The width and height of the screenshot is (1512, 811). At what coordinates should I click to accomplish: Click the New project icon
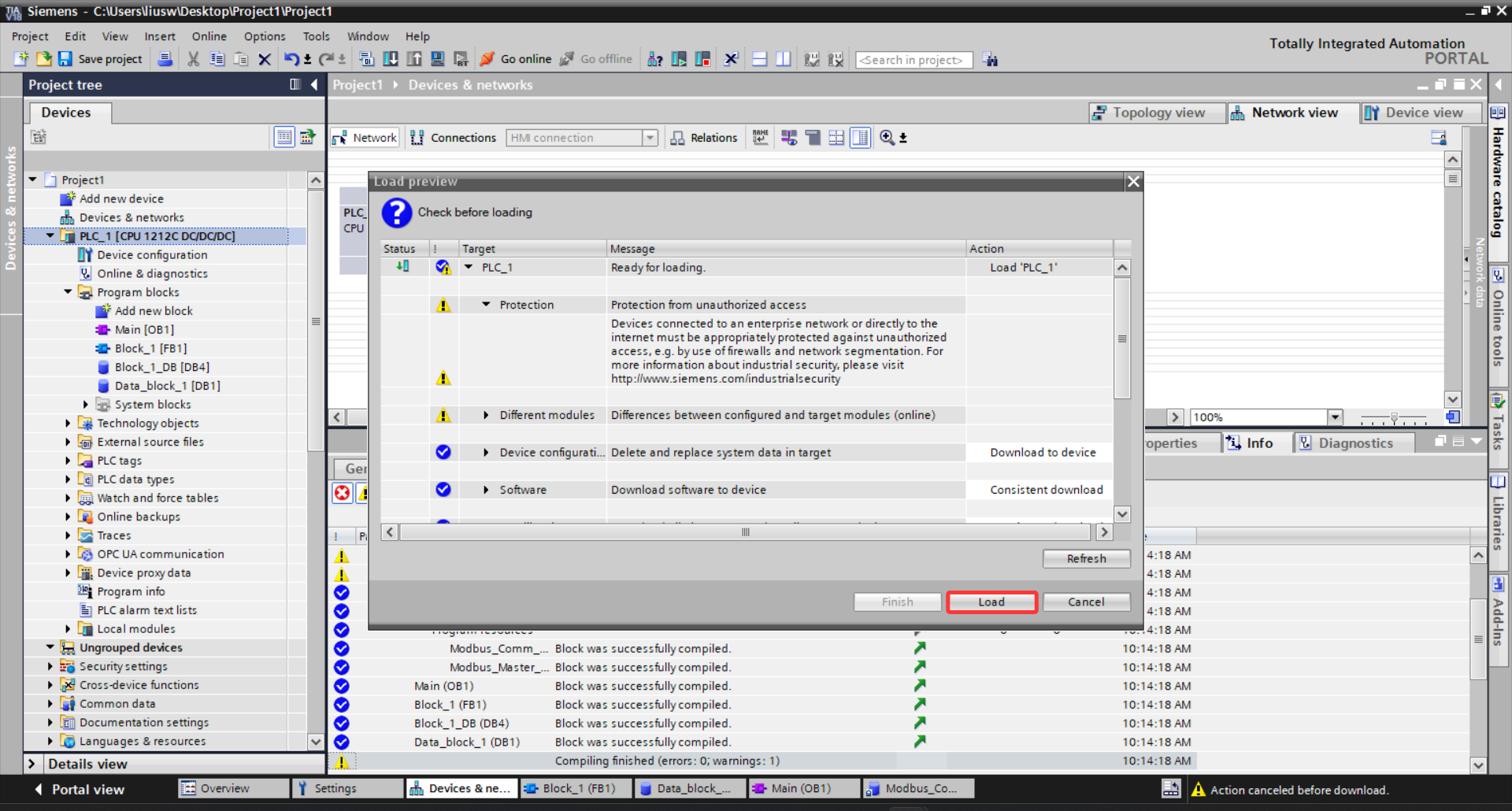point(20,59)
